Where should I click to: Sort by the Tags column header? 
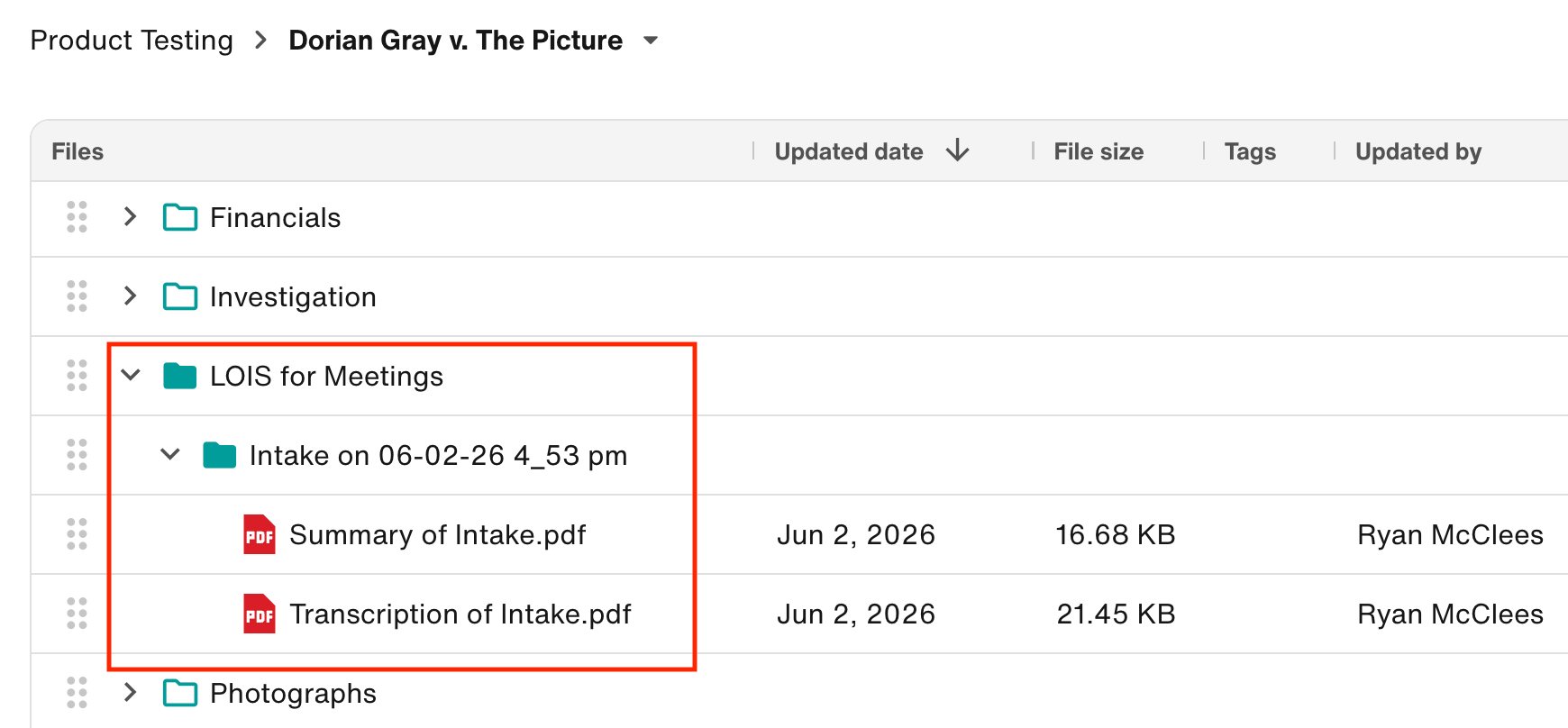[1250, 151]
